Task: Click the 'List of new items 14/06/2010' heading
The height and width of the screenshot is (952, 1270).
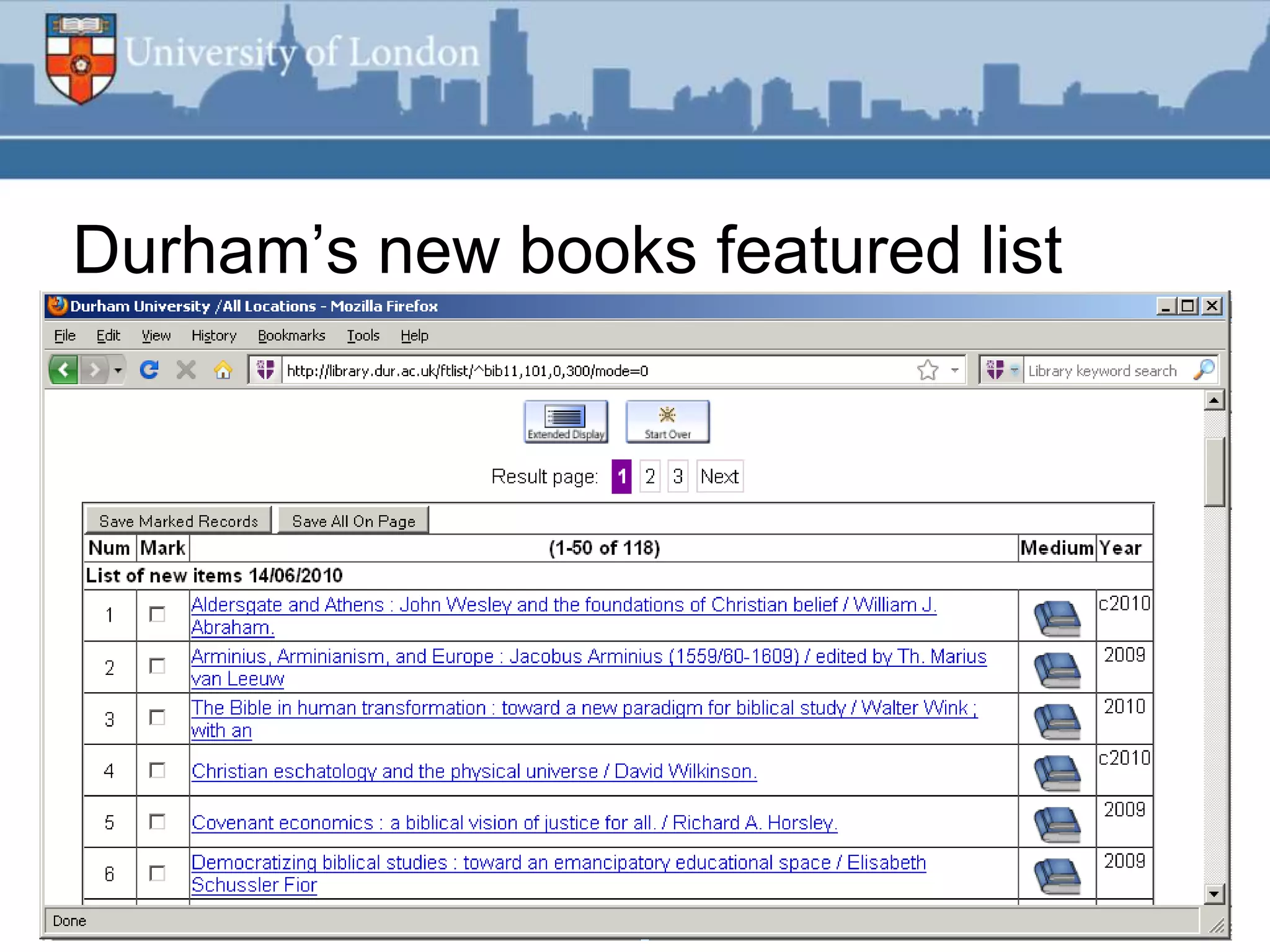Action: (214, 575)
